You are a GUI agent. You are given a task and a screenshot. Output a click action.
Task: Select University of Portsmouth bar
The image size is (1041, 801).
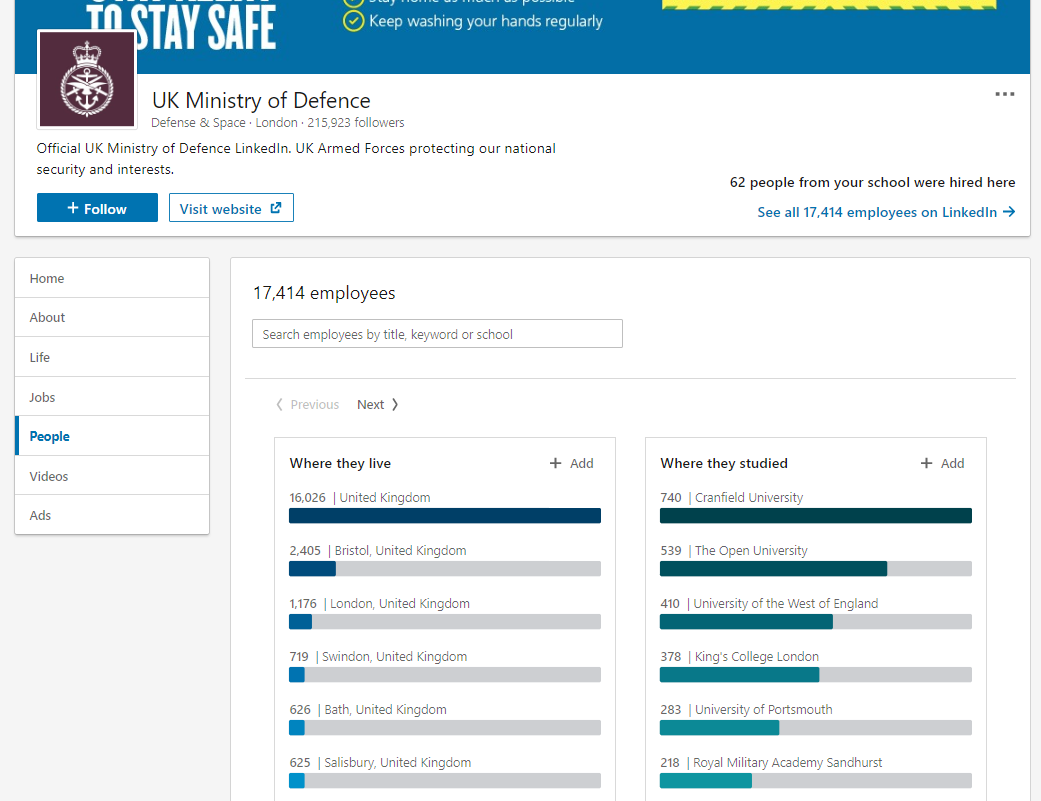point(816,728)
